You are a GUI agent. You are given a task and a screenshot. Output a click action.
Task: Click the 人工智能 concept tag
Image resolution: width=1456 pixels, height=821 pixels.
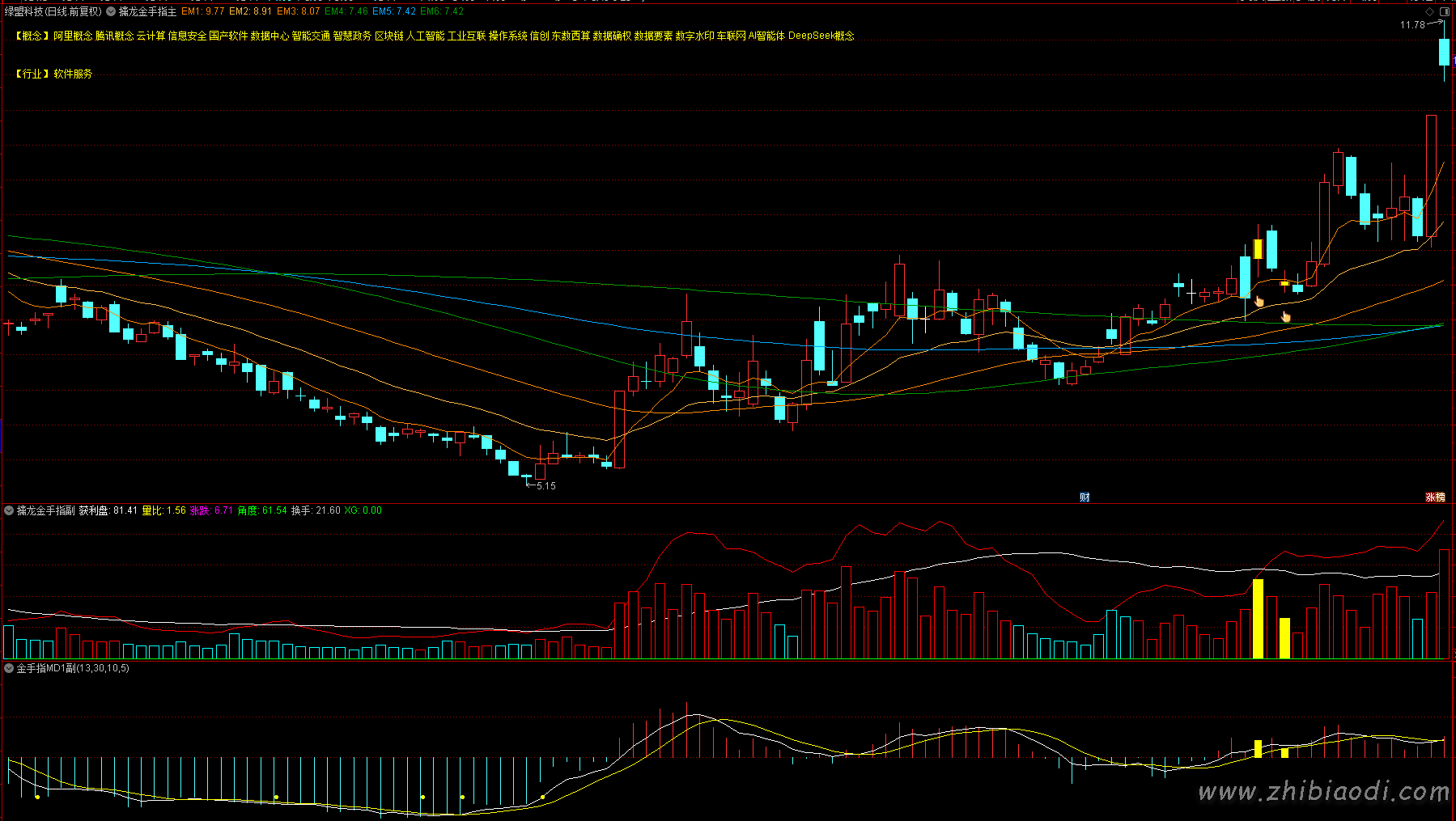pyautogui.click(x=425, y=36)
